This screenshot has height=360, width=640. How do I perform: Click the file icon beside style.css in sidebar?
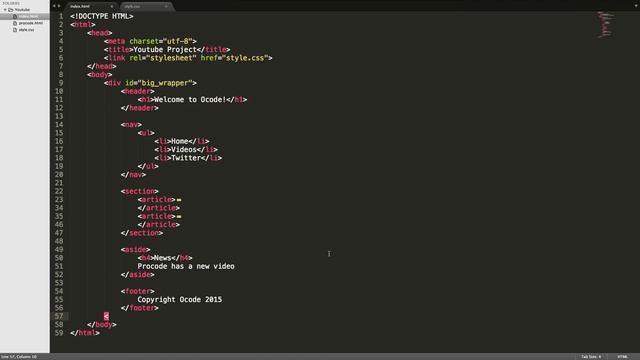[x=15, y=30]
